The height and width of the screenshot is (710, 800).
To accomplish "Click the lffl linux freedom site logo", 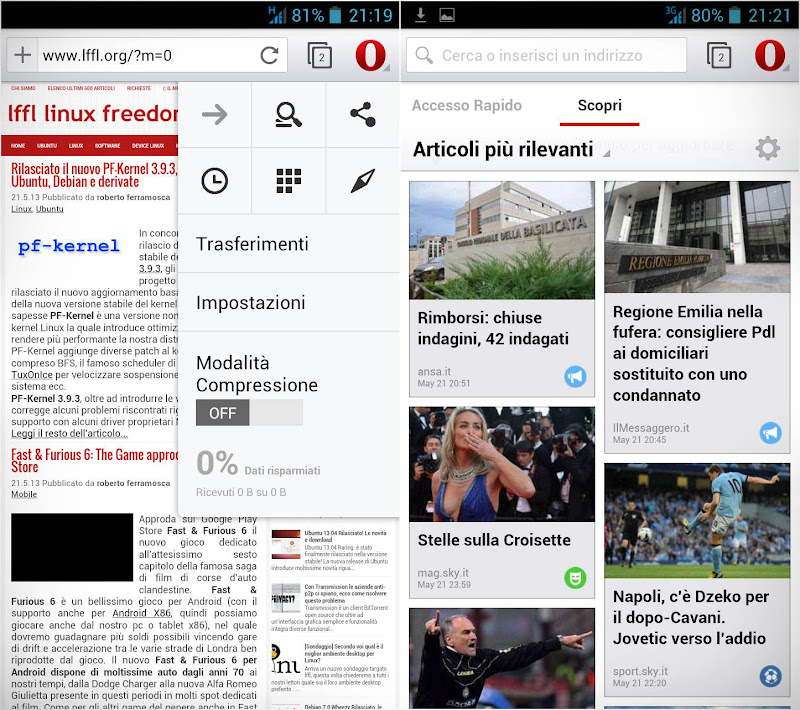I will (93, 113).
